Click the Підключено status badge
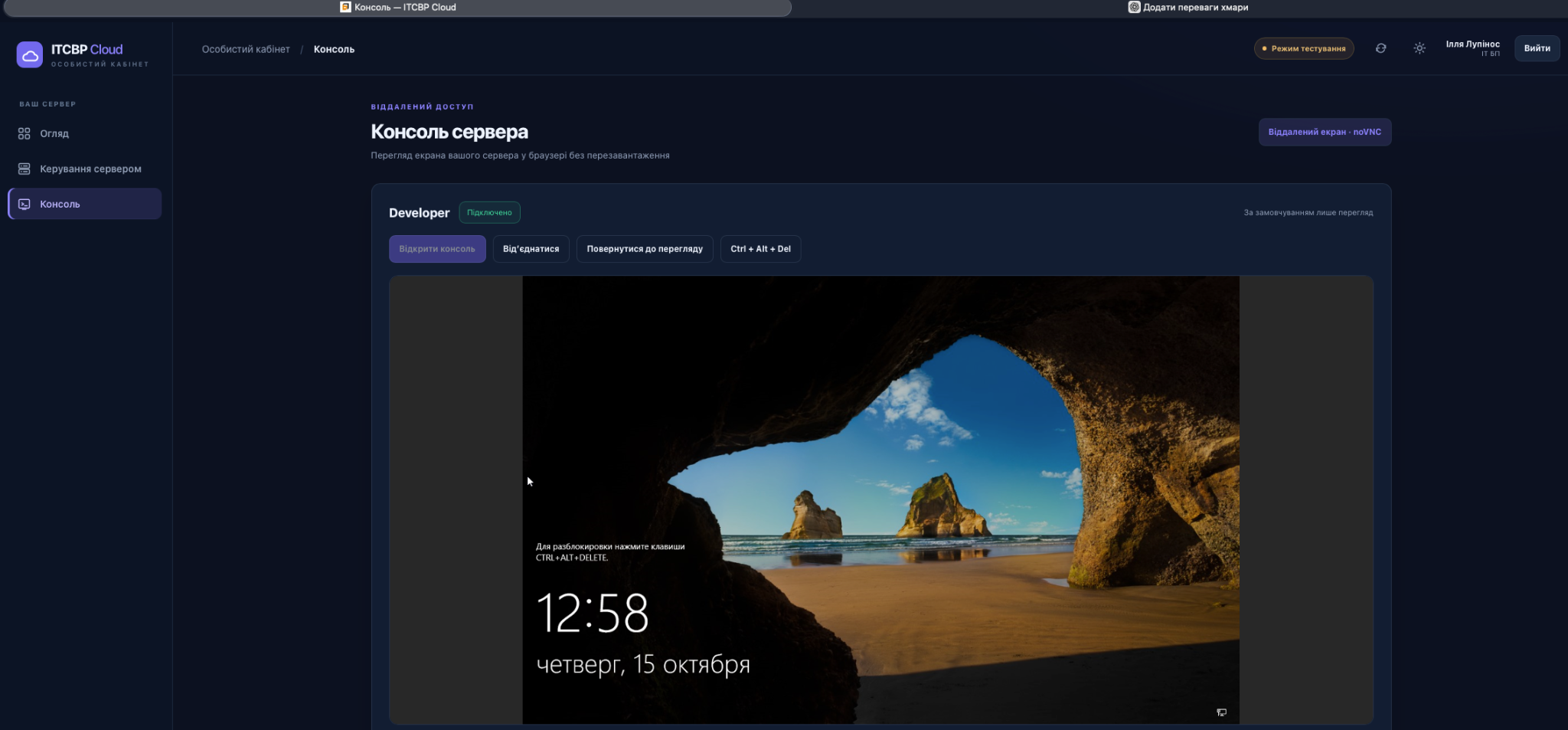1568x730 pixels. point(489,212)
